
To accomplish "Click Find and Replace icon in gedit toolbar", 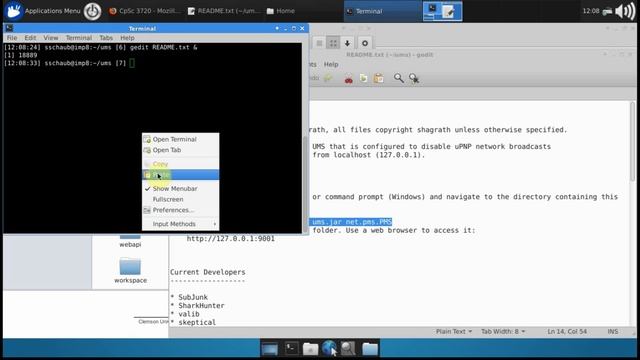I will tap(414, 78).
